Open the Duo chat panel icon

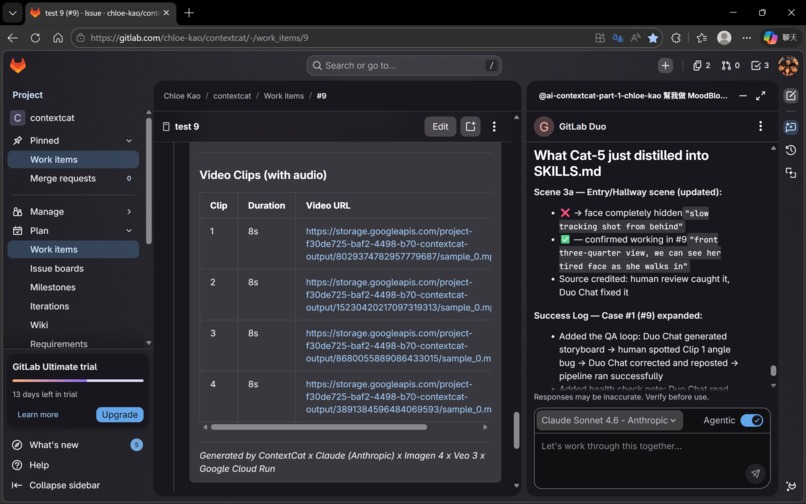pyautogui.click(x=791, y=127)
